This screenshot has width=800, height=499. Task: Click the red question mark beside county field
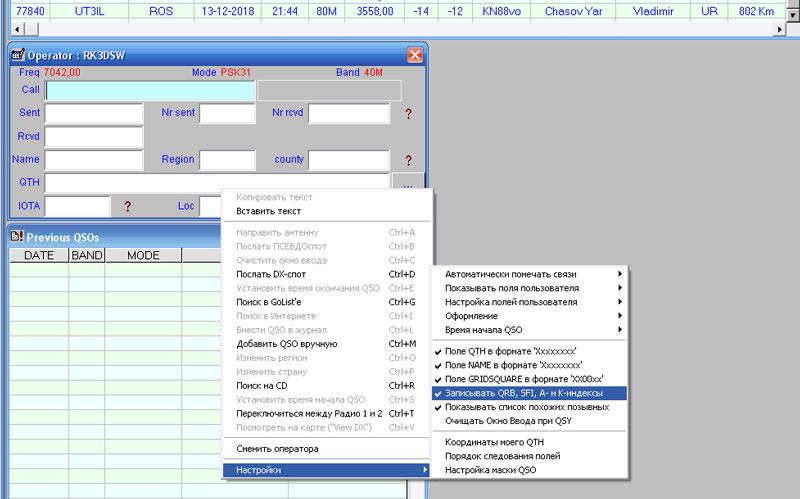pyautogui.click(x=408, y=160)
